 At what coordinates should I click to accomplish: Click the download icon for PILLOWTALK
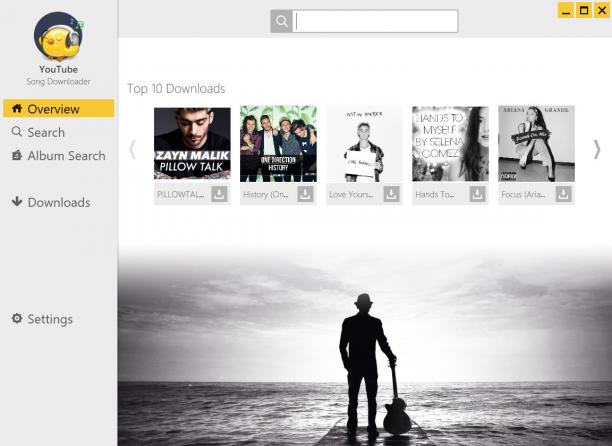click(219, 194)
